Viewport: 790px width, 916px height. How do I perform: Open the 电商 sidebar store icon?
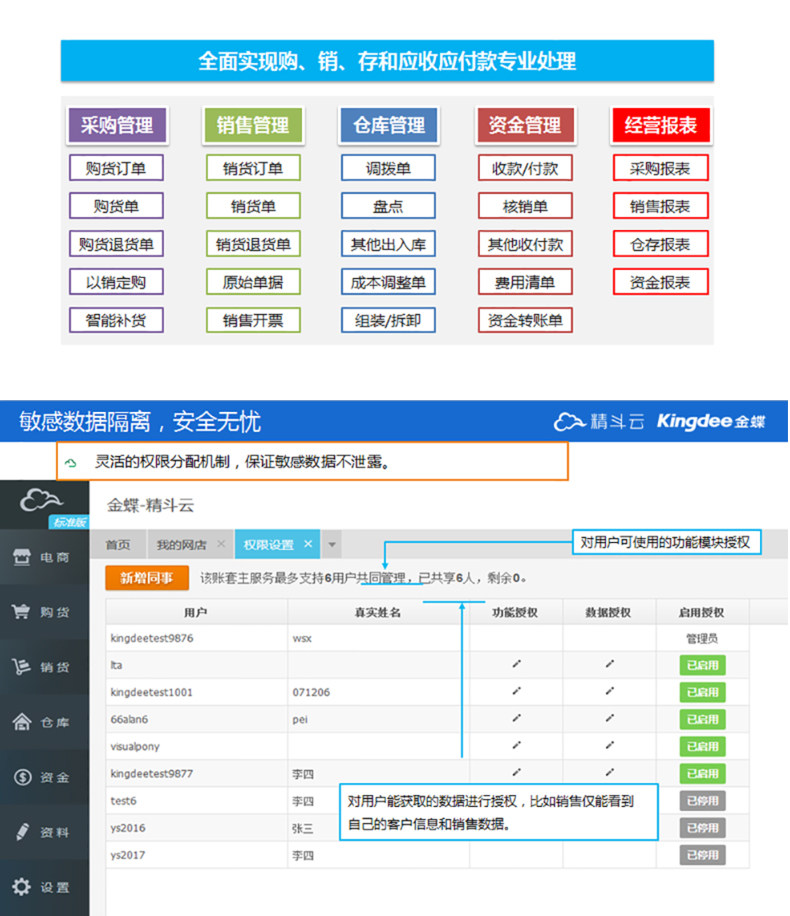tap(22, 557)
